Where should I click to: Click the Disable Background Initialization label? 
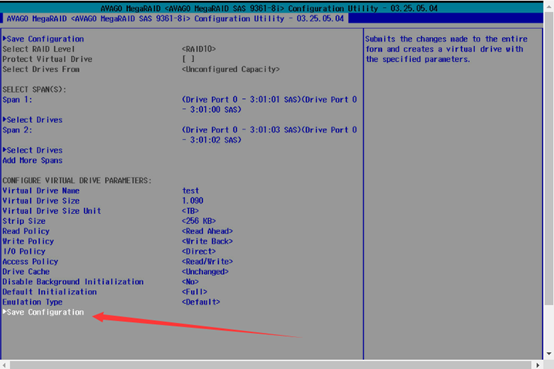pyautogui.click(x=73, y=282)
